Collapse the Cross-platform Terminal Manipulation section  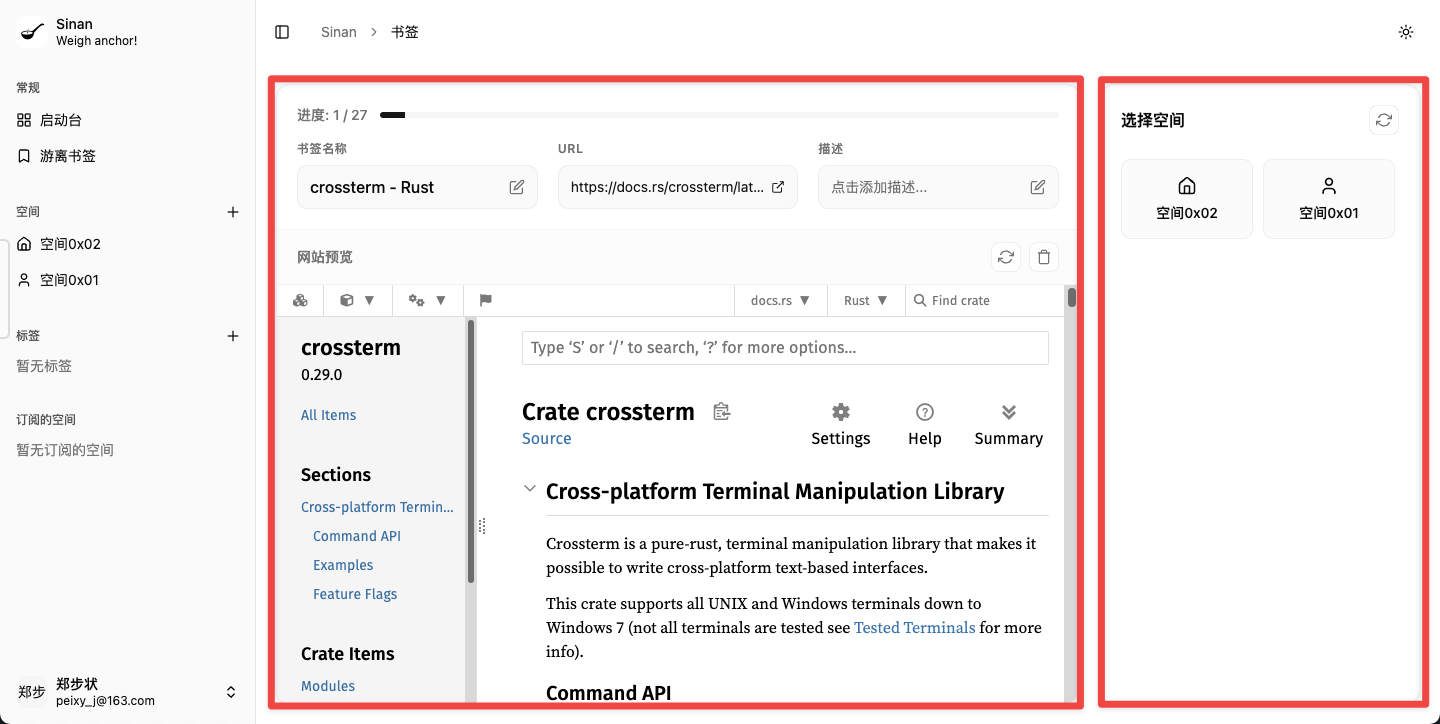(529, 489)
